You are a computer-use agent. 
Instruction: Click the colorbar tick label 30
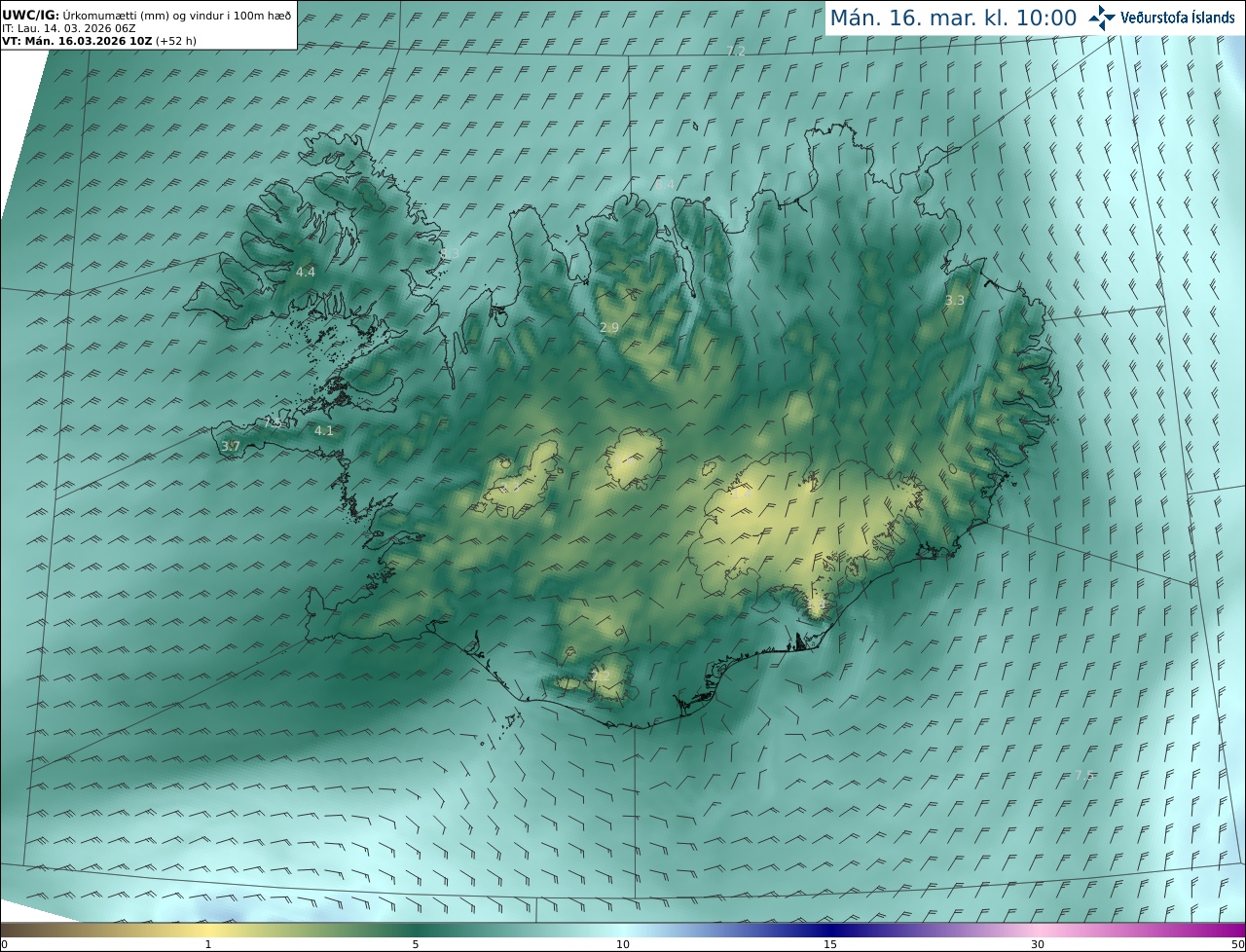pyautogui.click(x=1038, y=944)
